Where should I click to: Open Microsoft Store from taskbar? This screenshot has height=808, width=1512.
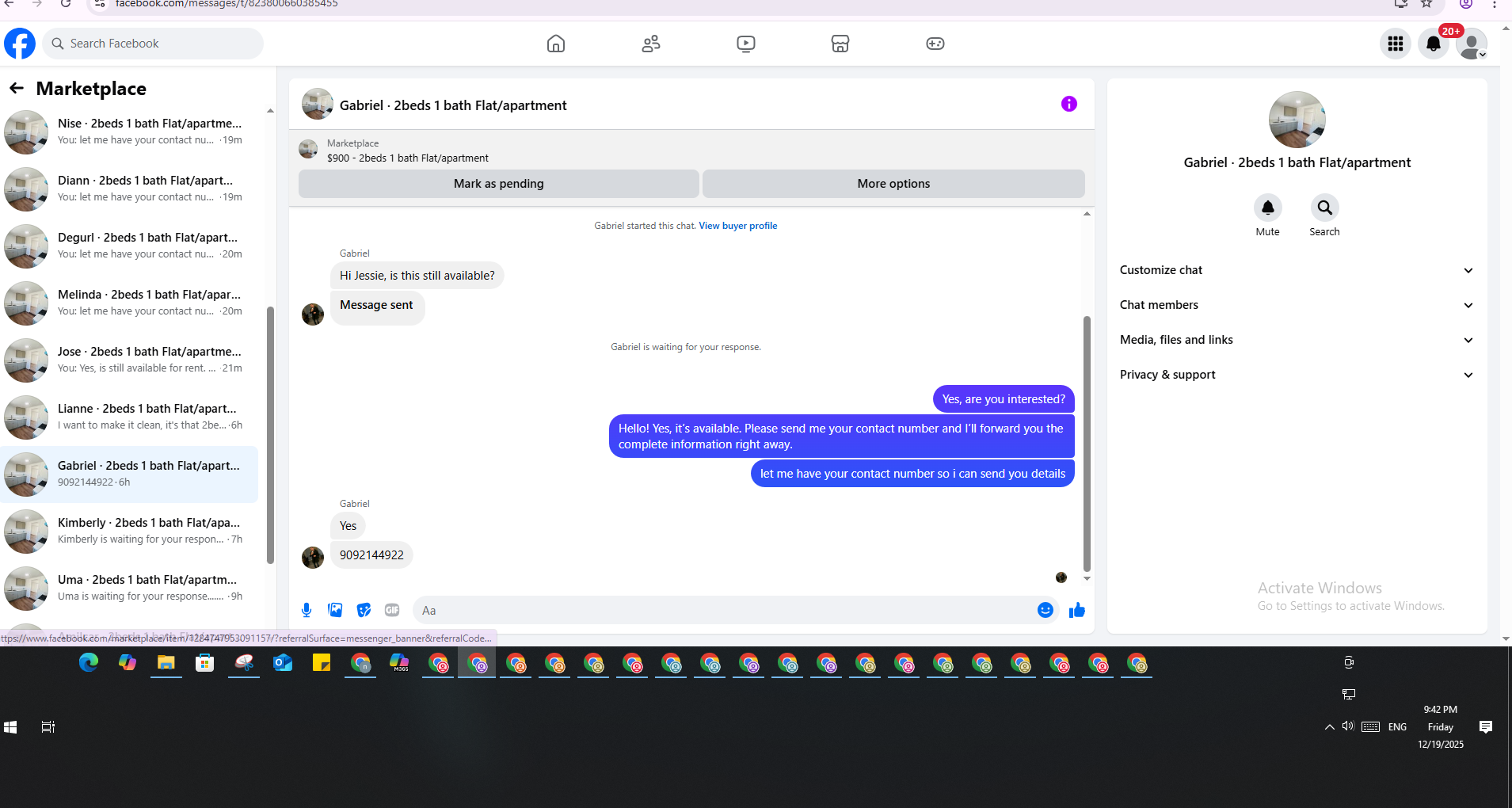(x=204, y=663)
